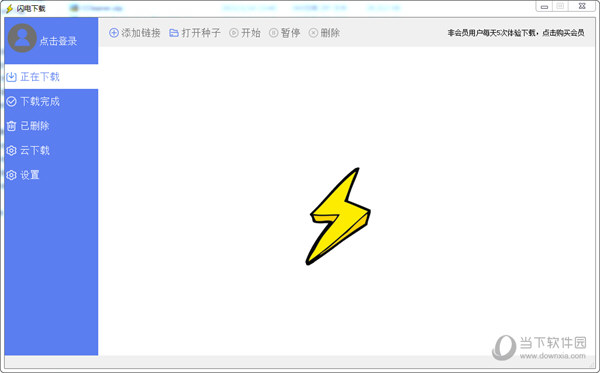This screenshot has height=373, width=600.
Task: Click the 打开种子 open torrent button
Action: coord(195,33)
